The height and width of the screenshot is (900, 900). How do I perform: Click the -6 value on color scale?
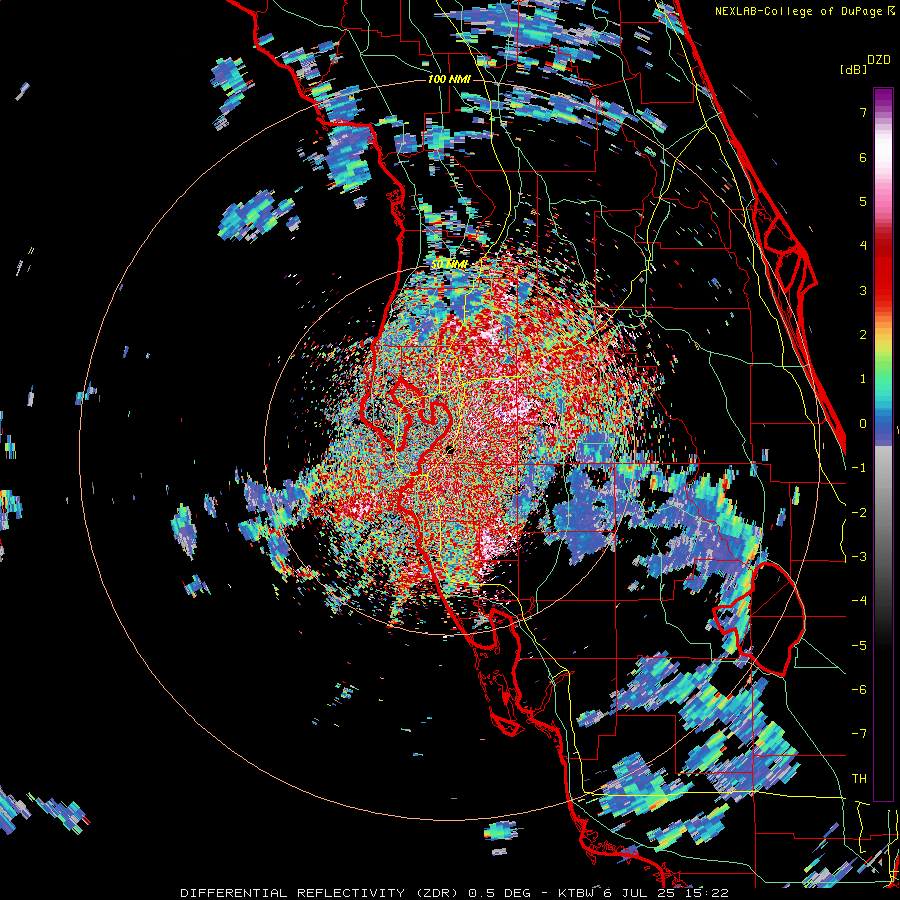click(859, 690)
